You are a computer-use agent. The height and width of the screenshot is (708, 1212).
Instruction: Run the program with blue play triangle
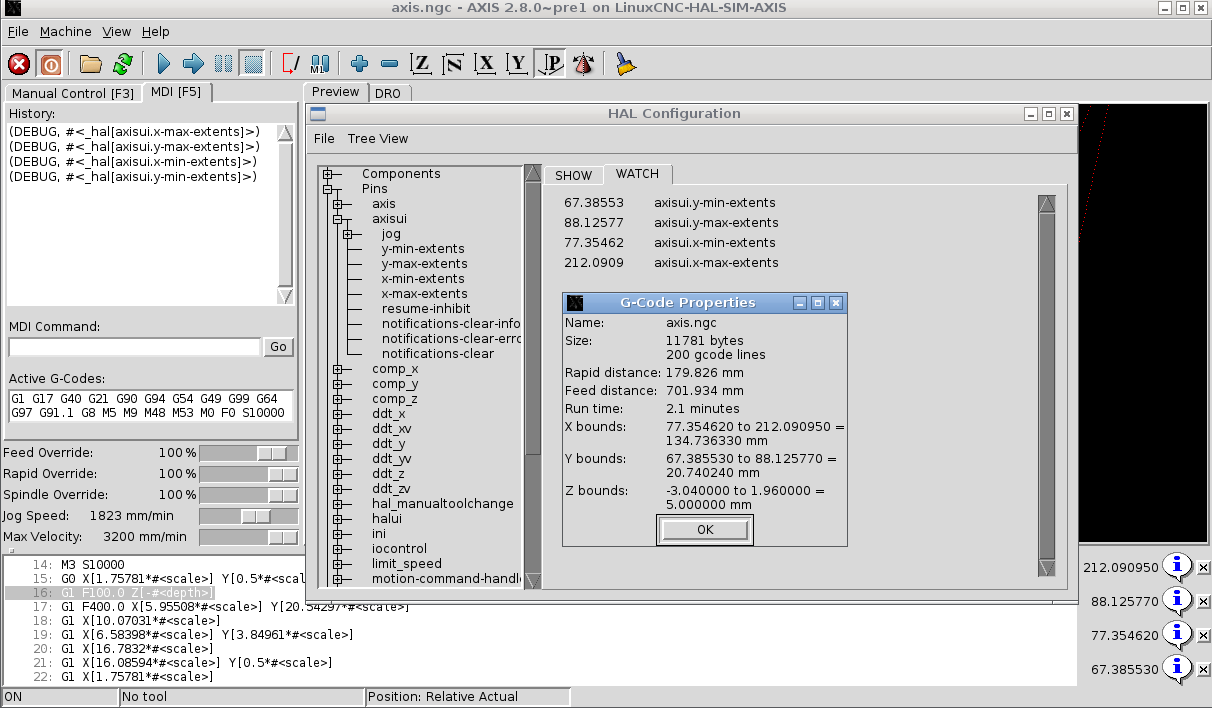coord(164,64)
